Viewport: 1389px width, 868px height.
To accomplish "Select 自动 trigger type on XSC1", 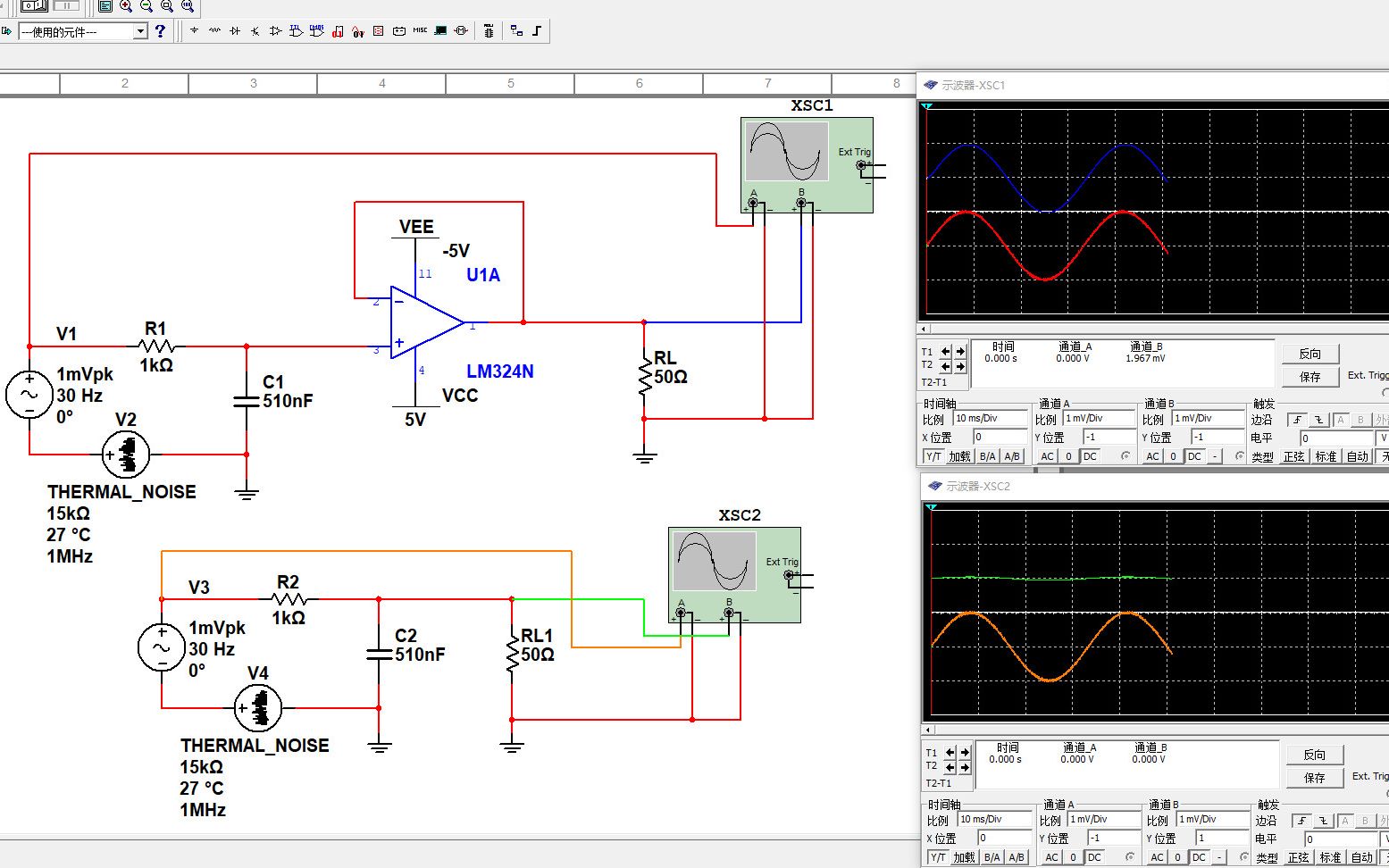I will tap(1357, 456).
